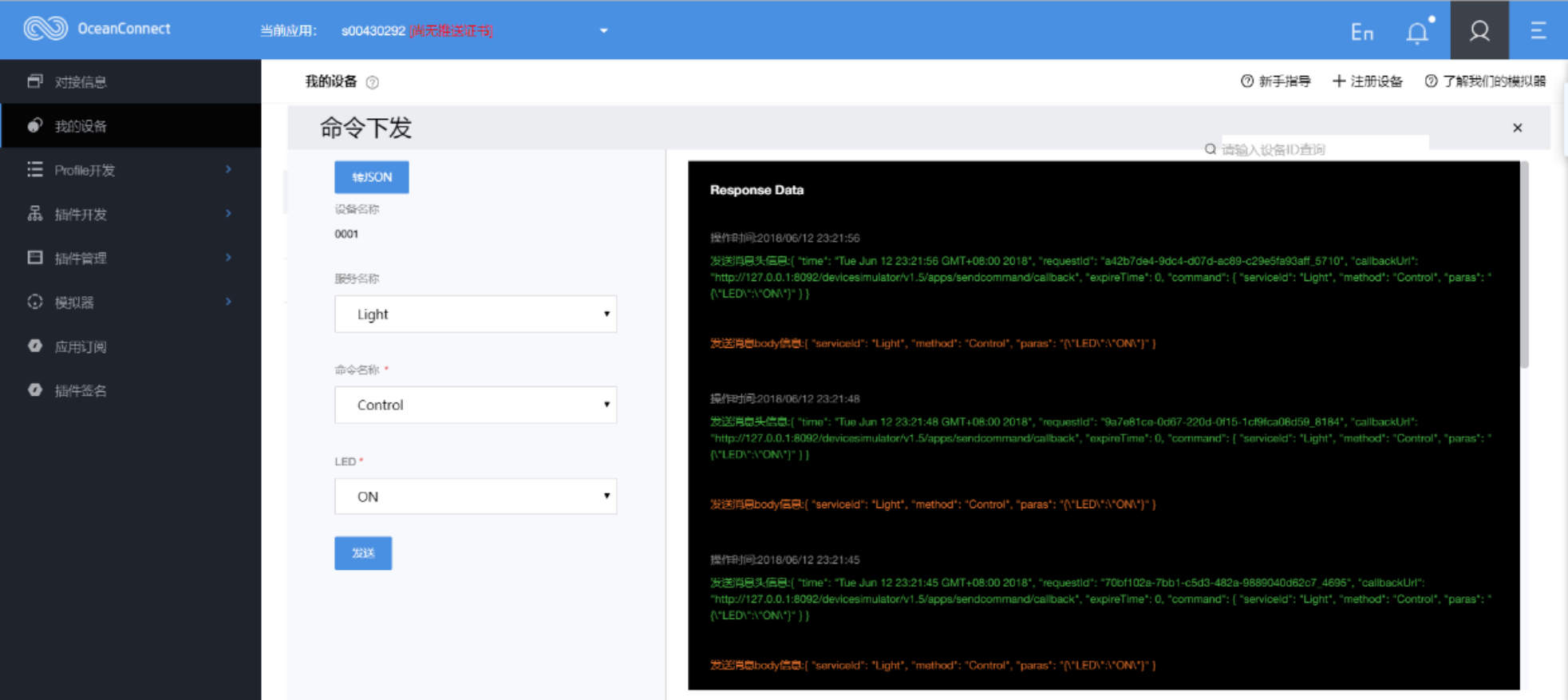Open the 新手指导 beginner guide link
This screenshot has height=700, width=1568.
[x=1276, y=81]
